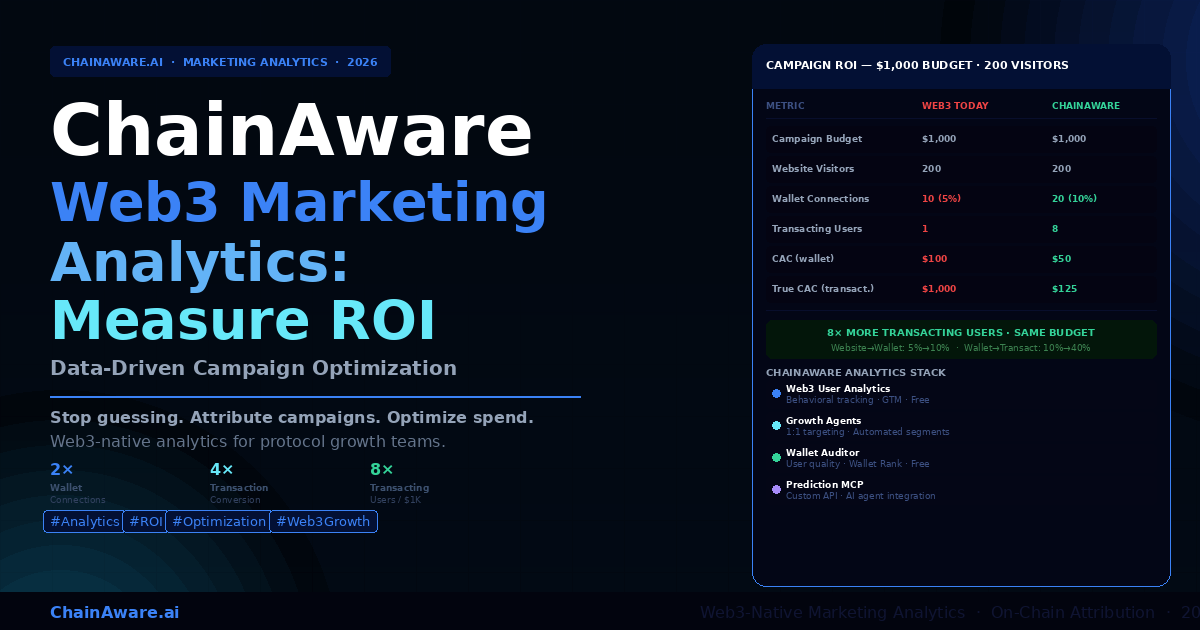Click the CHAINAWARE column header
The width and height of the screenshot is (1200, 630).
(x=1085, y=105)
